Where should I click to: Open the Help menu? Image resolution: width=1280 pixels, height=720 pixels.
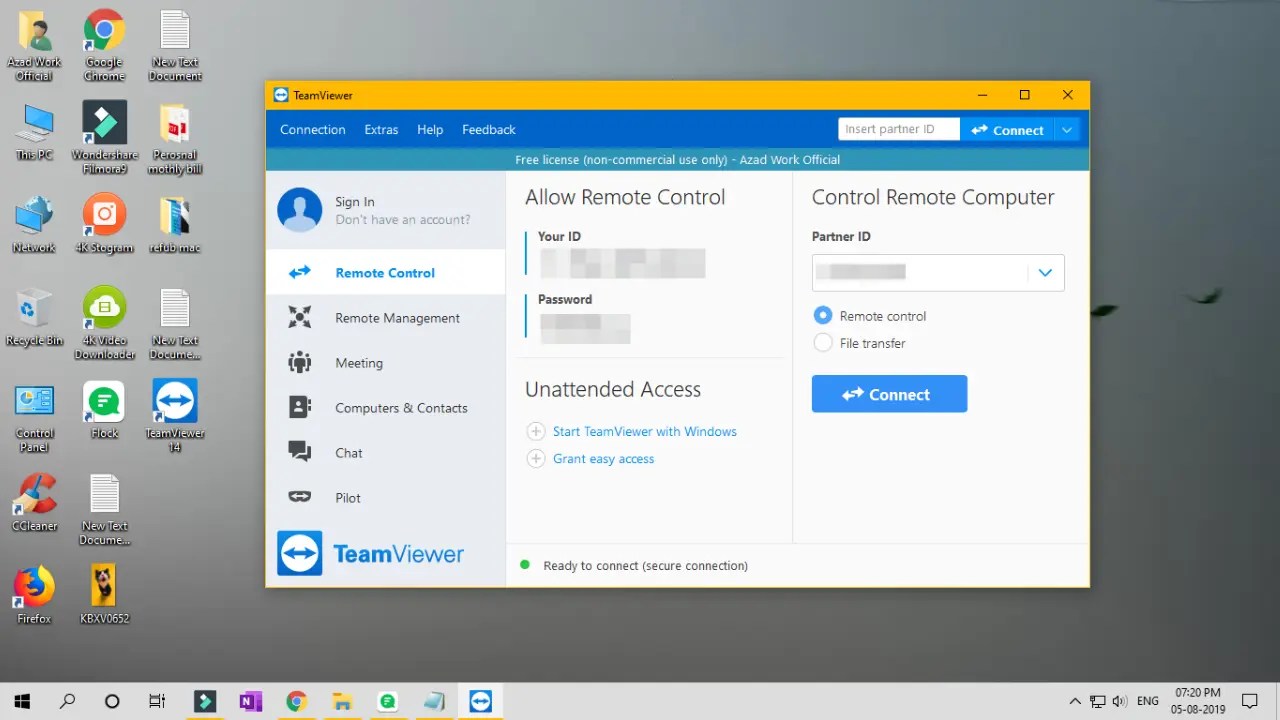pyautogui.click(x=430, y=129)
